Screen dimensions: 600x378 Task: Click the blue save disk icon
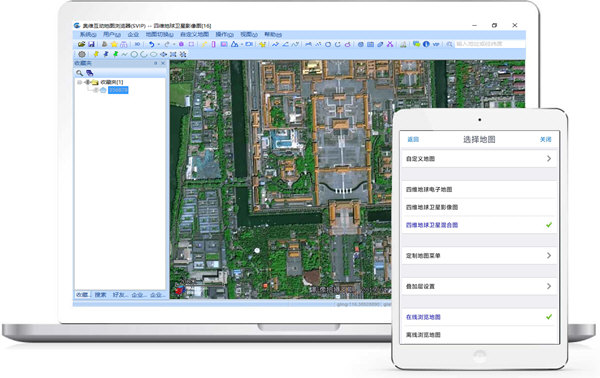tap(91, 44)
